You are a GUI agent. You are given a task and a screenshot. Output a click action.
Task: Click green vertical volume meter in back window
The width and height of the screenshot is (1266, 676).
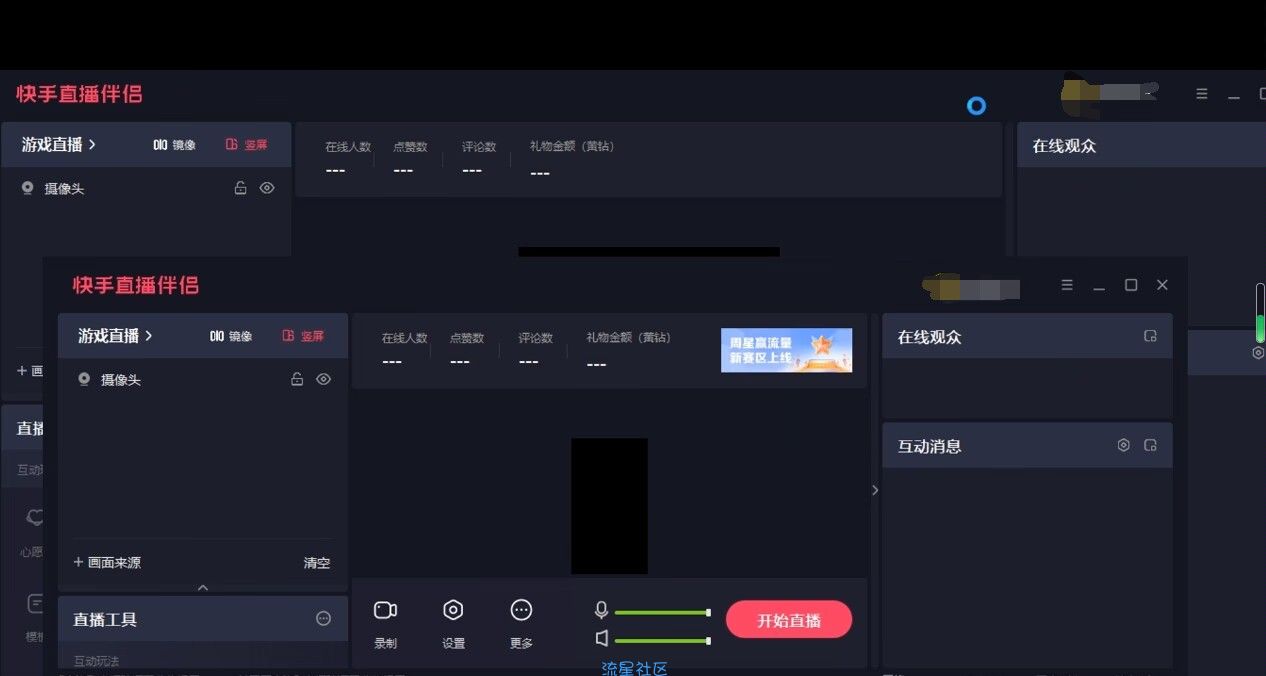click(1260, 313)
